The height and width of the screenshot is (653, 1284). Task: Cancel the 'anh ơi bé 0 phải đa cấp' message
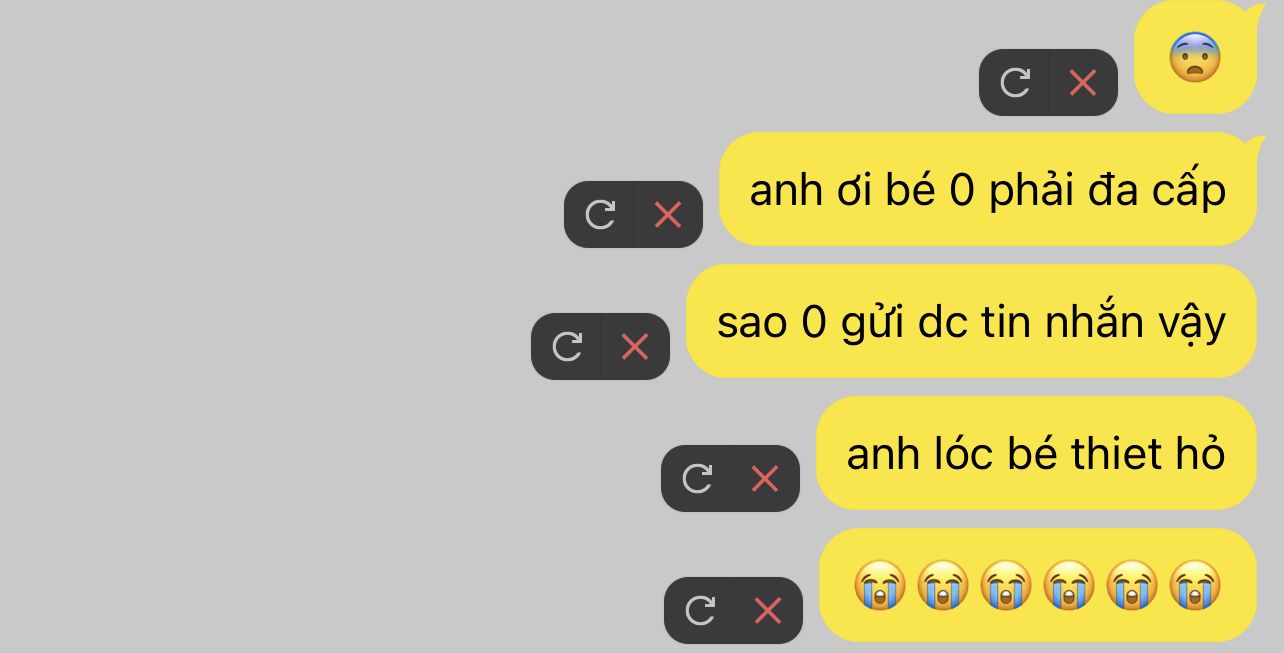[668, 214]
